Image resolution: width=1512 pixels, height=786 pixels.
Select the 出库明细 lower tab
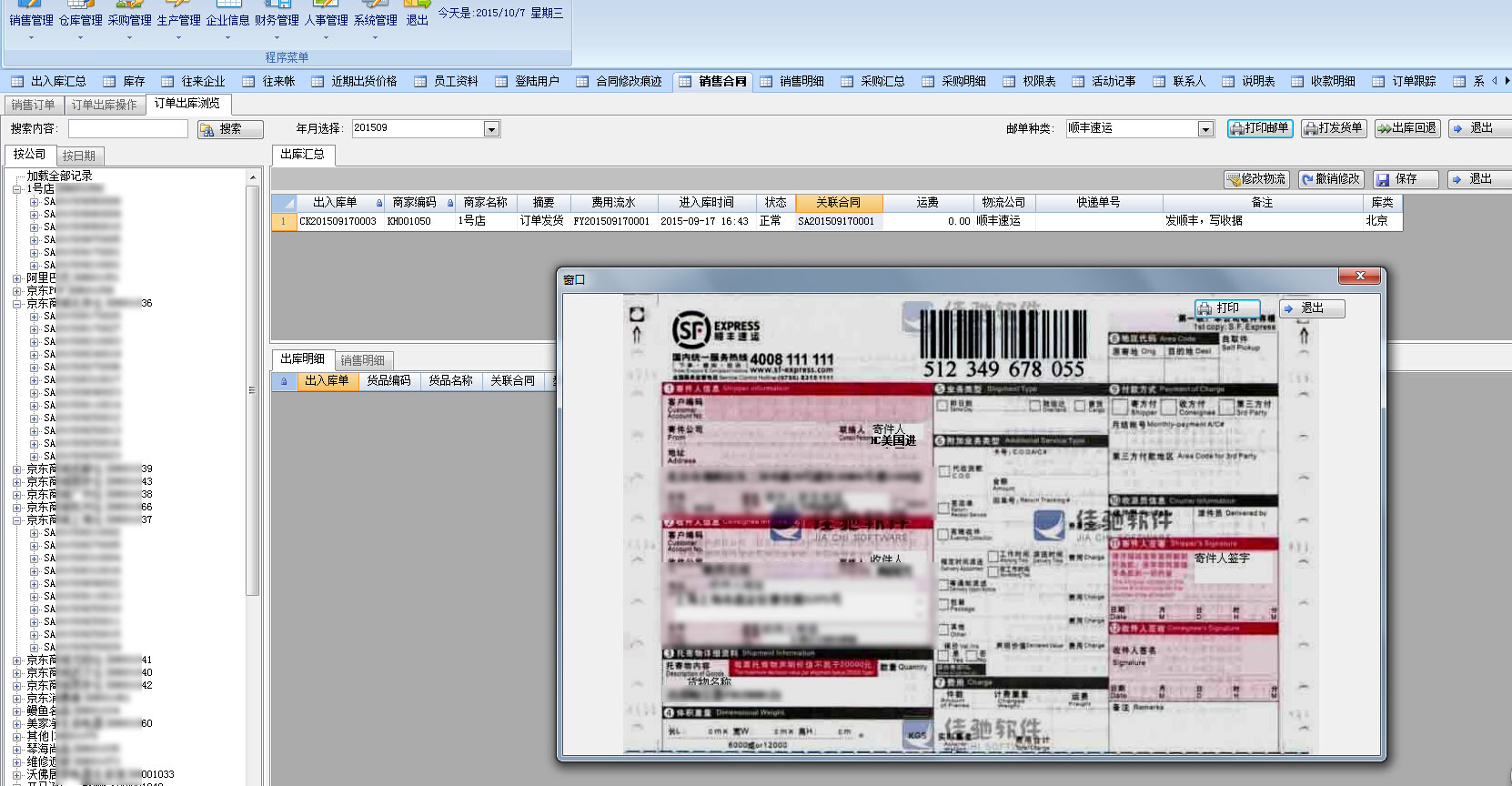pyautogui.click(x=303, y=359)
